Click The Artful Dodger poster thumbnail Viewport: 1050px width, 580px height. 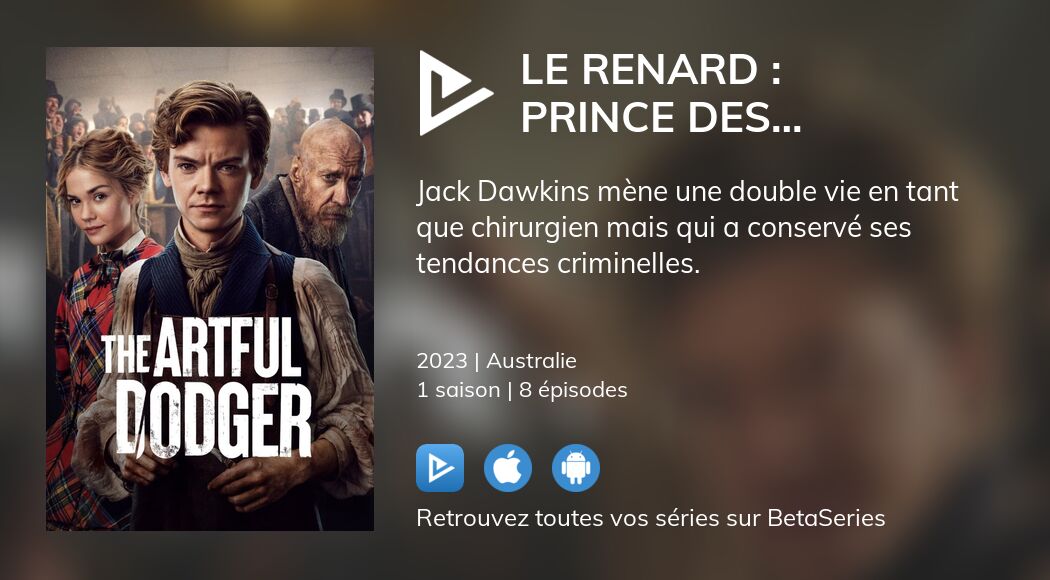click(x=210, y=289)
